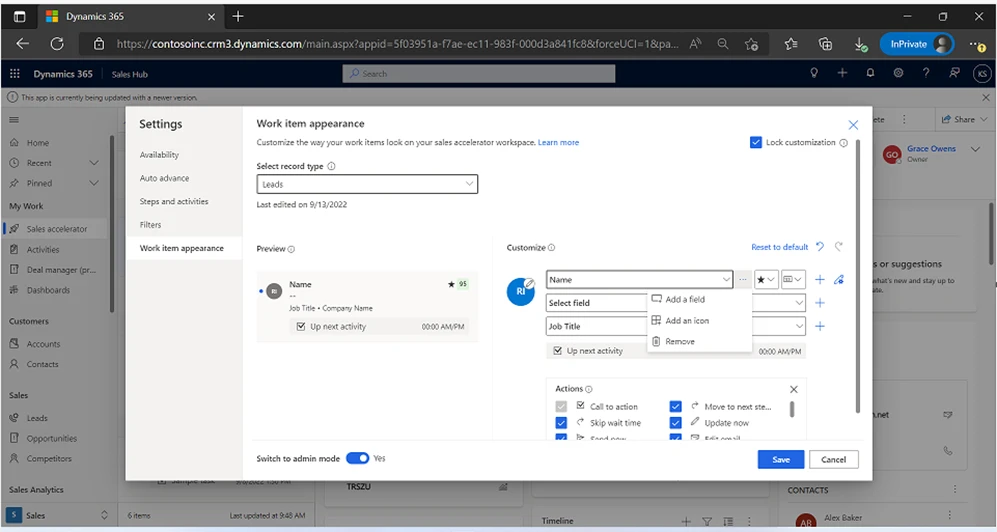Click the plus icon beside Job Title row
The height and width of the screenshot is (532, 997).
click(x=820, y=326)
